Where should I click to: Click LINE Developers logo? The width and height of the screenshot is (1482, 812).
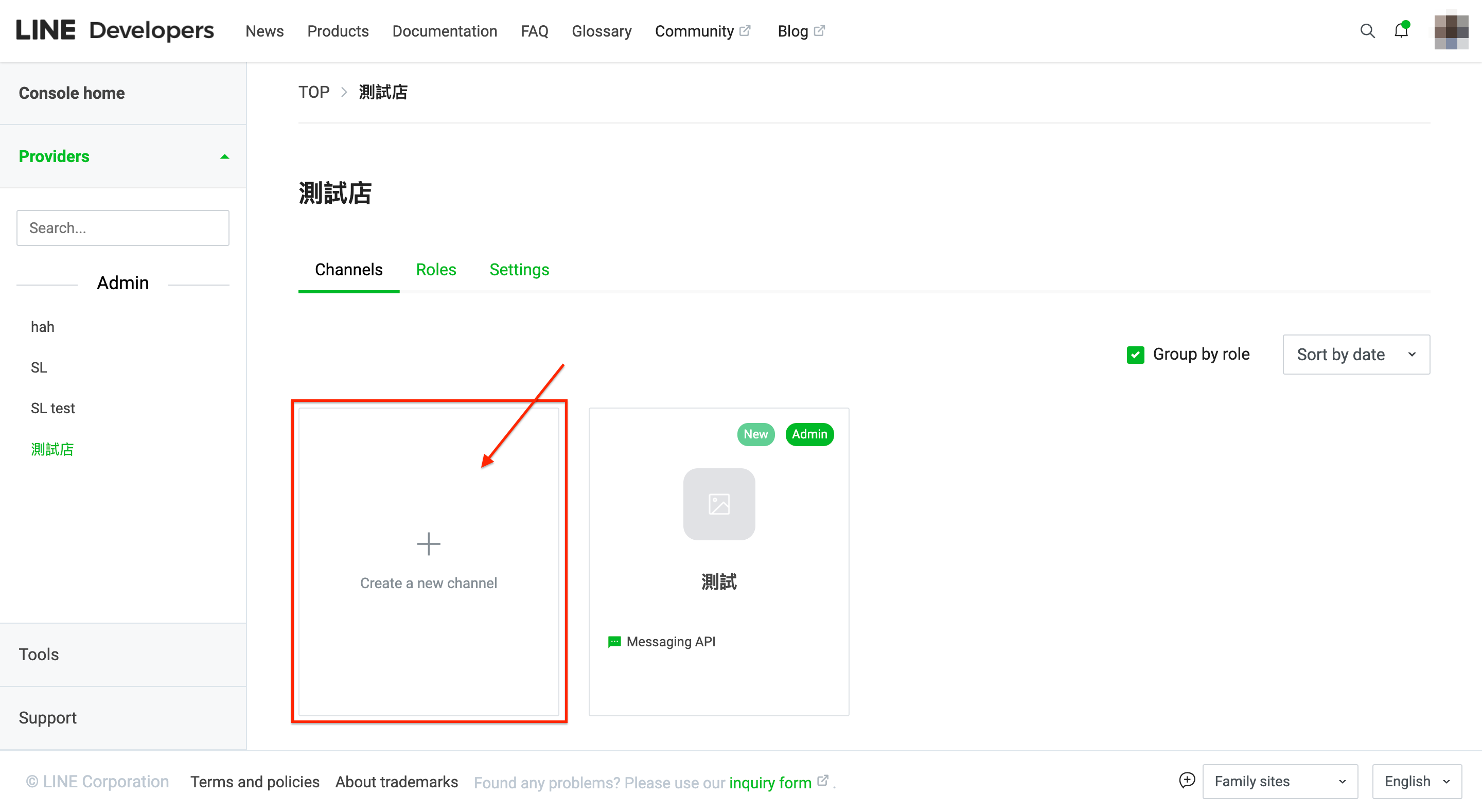click(115, 31)
